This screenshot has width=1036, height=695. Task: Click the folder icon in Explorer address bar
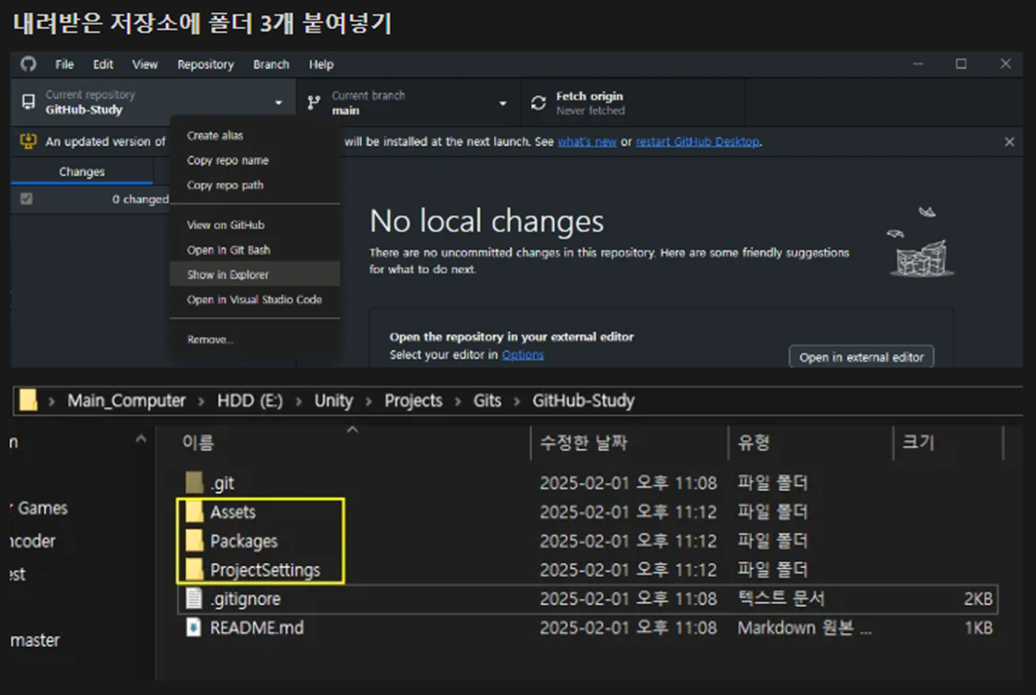click(x=28, y=400)
